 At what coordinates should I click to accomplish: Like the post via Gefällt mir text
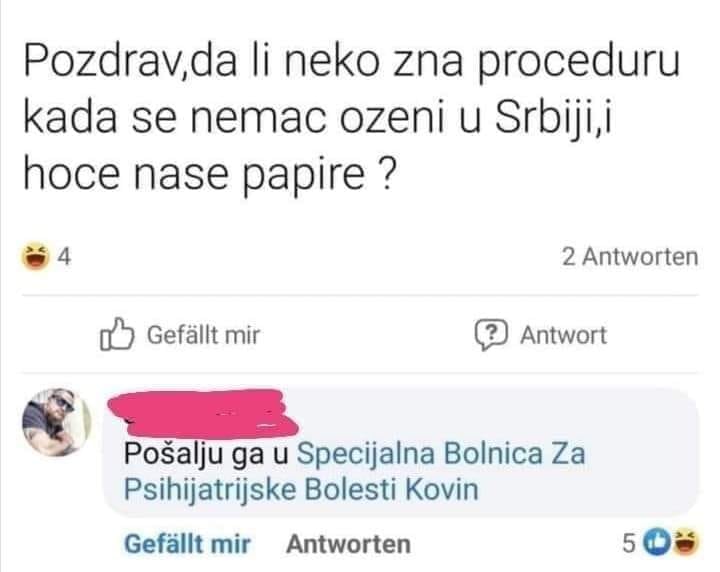tap(203, 335)
